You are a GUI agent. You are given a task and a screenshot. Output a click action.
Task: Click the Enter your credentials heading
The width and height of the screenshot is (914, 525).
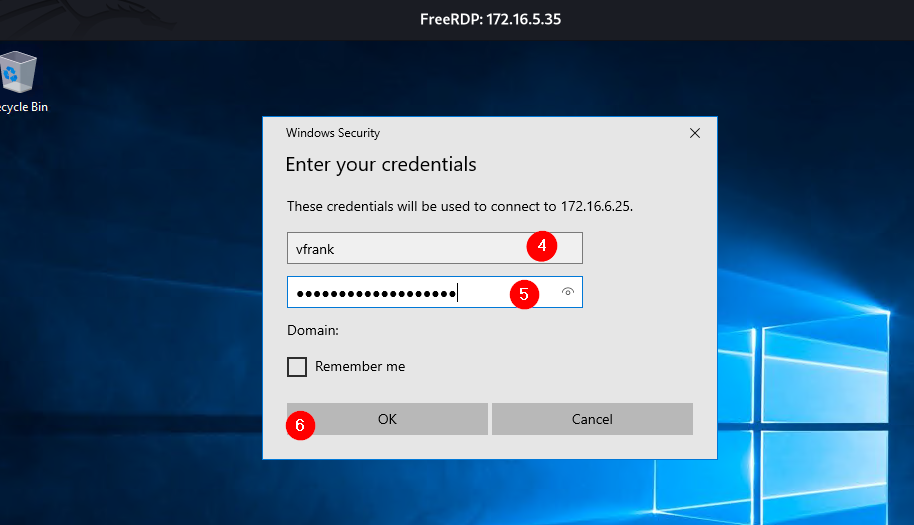pyautogui.click(x=381, y=165)
